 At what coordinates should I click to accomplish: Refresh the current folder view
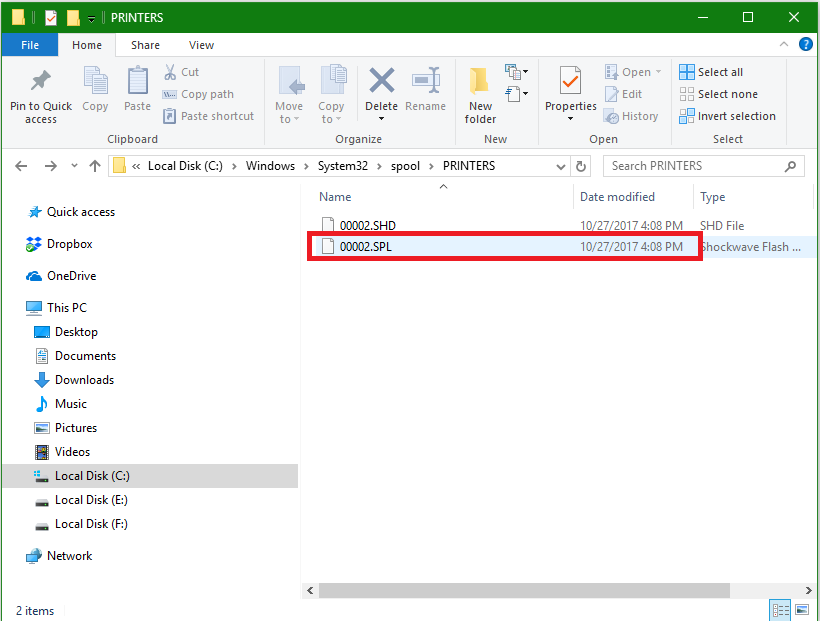(582, 166)
